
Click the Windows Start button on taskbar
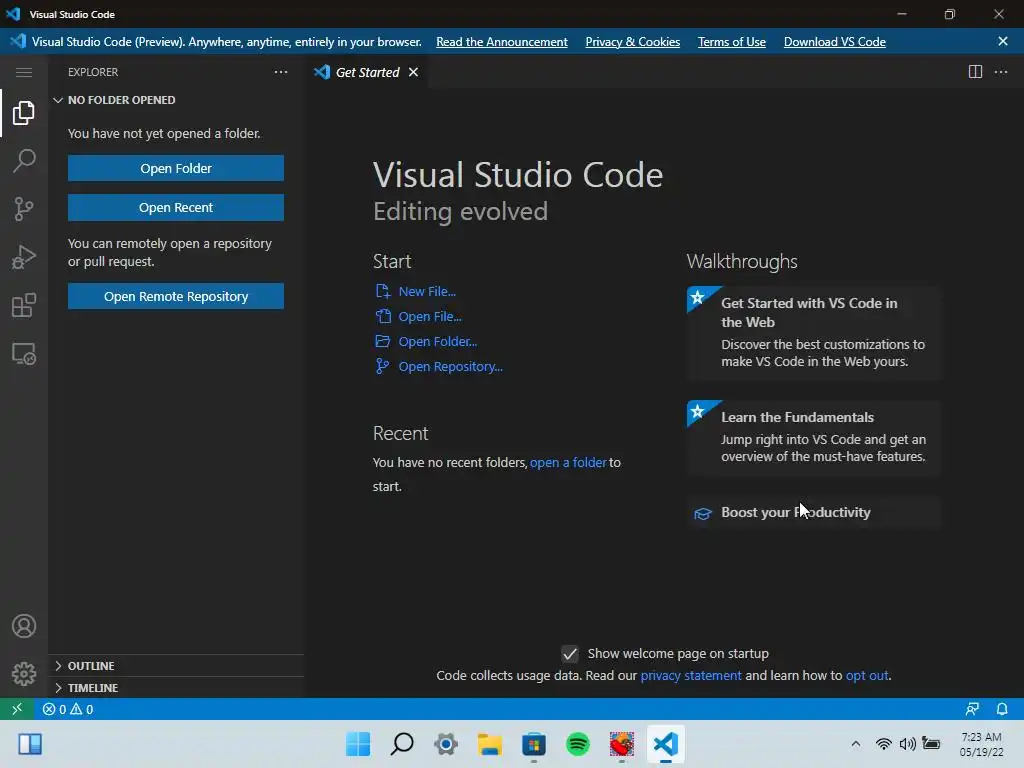358,744
